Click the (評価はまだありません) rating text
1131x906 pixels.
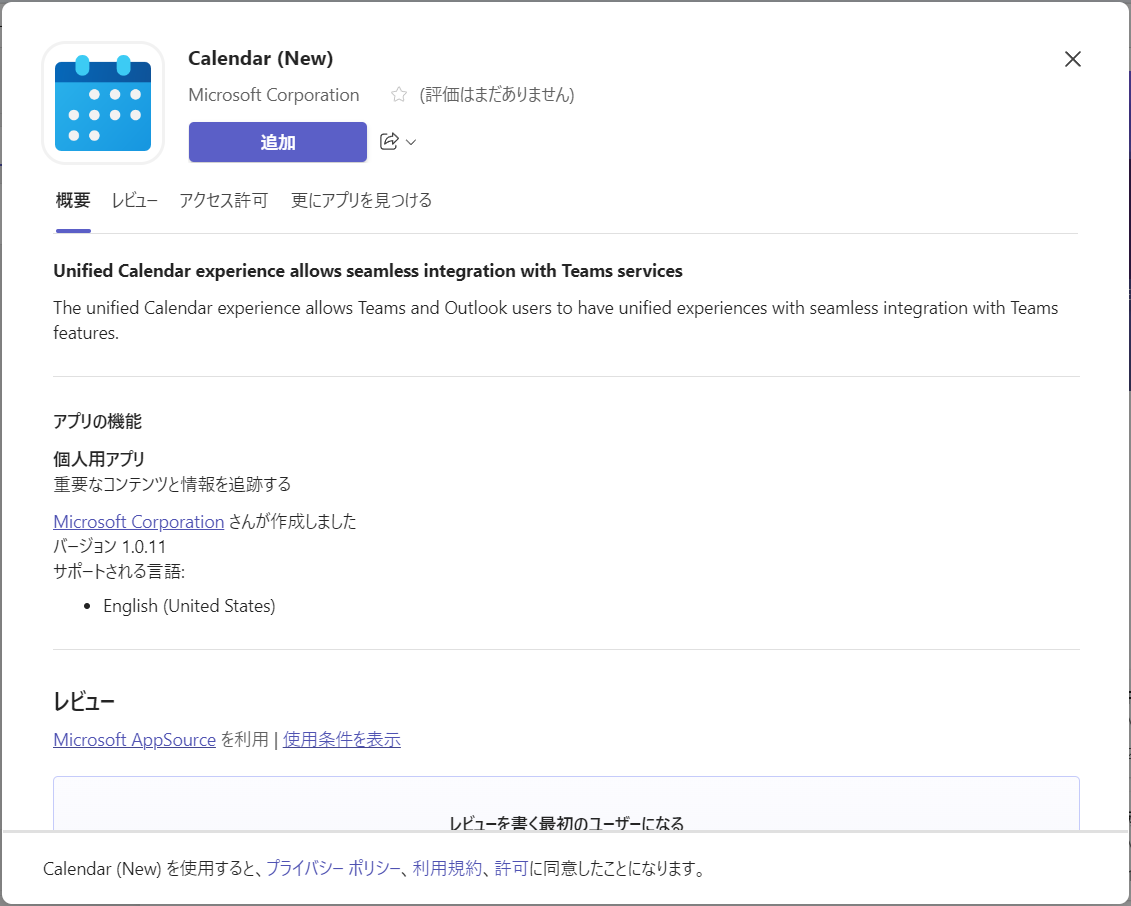click(497, 94)
